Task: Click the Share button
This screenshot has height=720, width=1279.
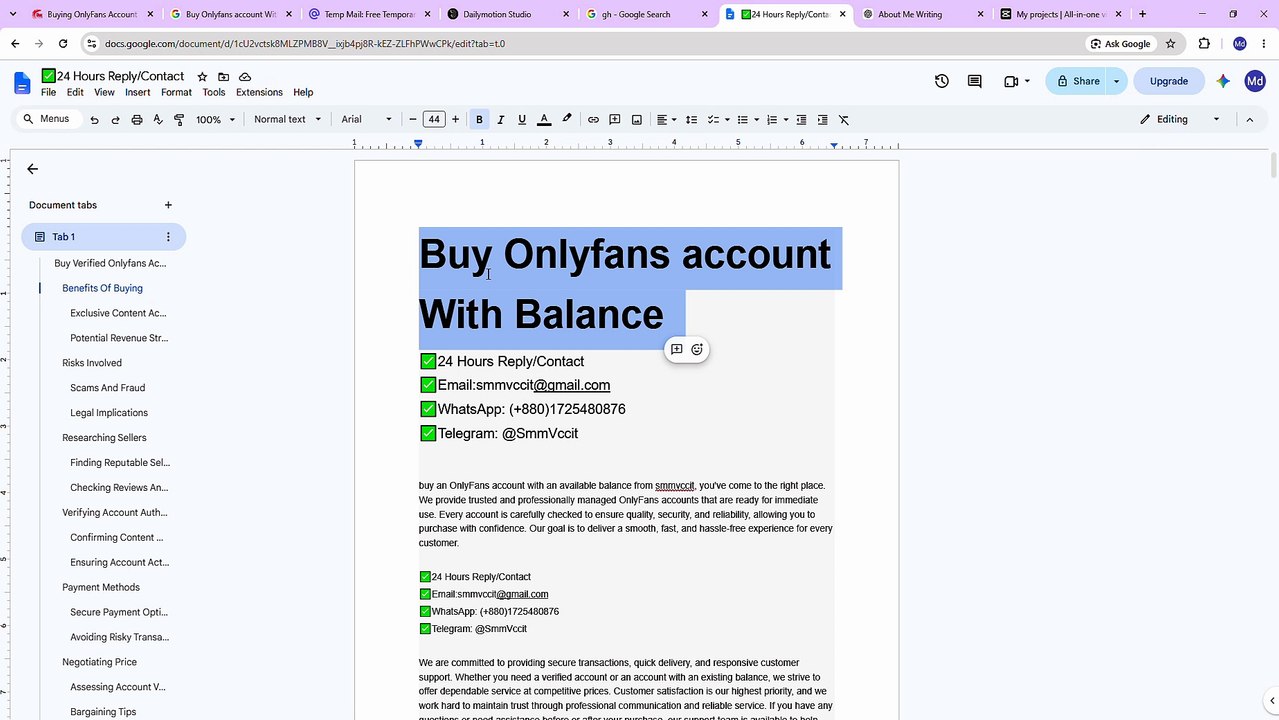Action: click(1077, 81)
